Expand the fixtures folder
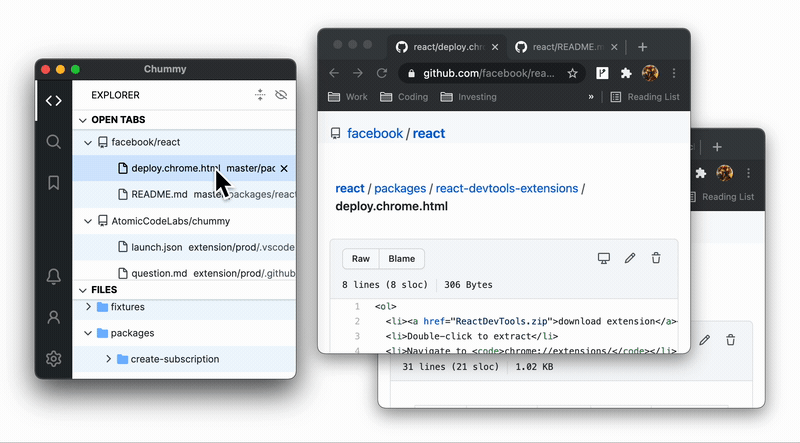 tap(88, 307)
